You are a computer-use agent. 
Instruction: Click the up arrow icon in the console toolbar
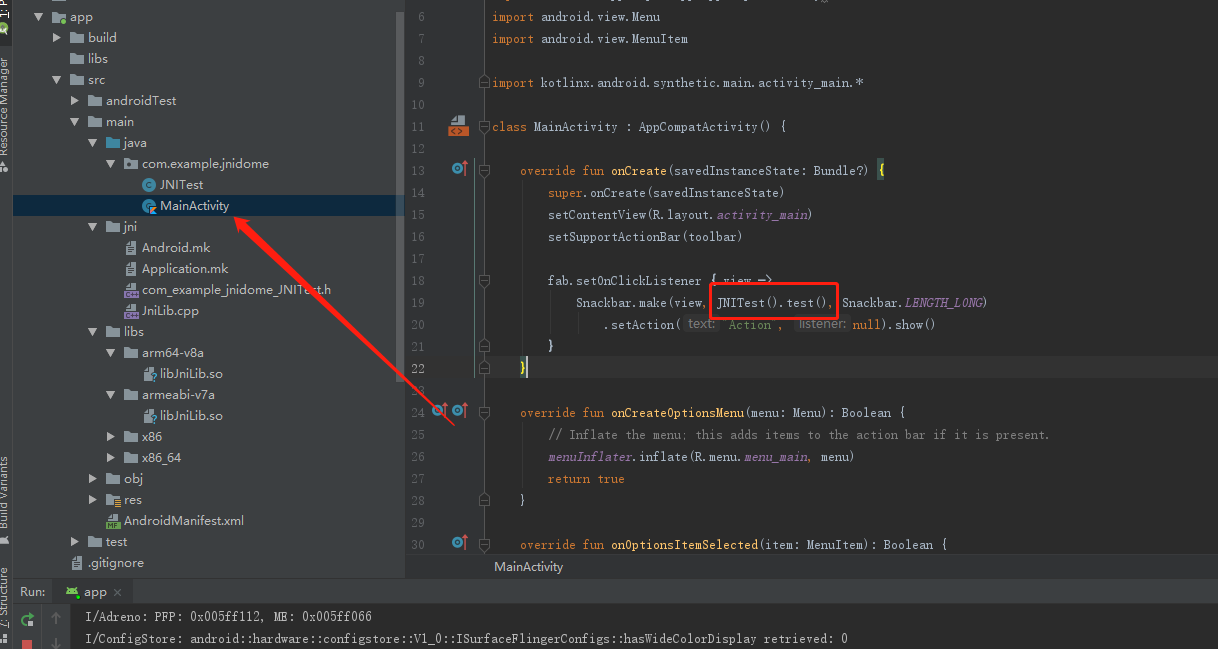(56, 620)
